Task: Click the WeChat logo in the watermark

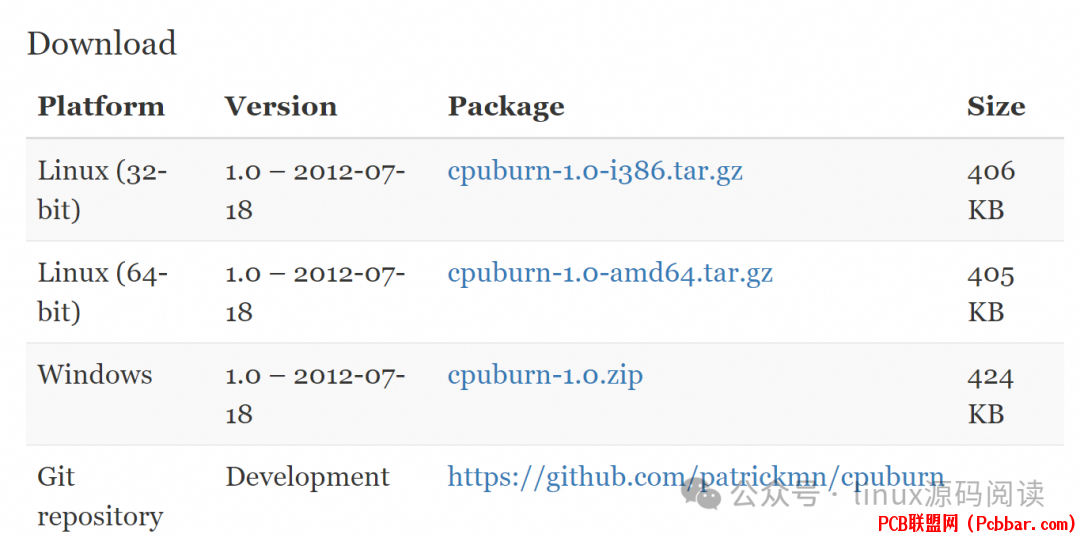Action: pyautogui.click(x=700, y=494)
